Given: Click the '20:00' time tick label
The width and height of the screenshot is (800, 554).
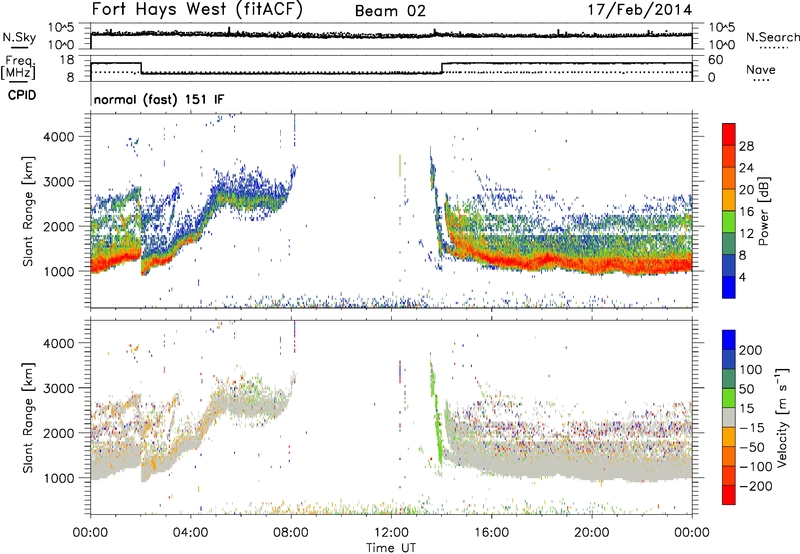Looking at the screenshot, I should coord(592,533).
